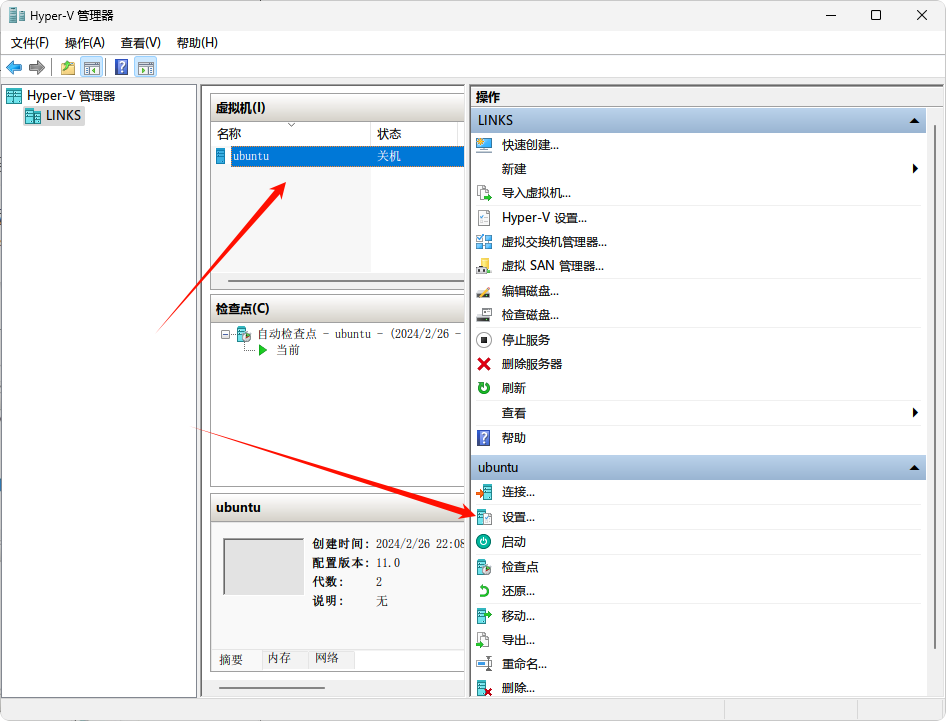Click the 编辑磁盘 icon
This screenshot has width=946, height=721.
[x=484, y=291]
